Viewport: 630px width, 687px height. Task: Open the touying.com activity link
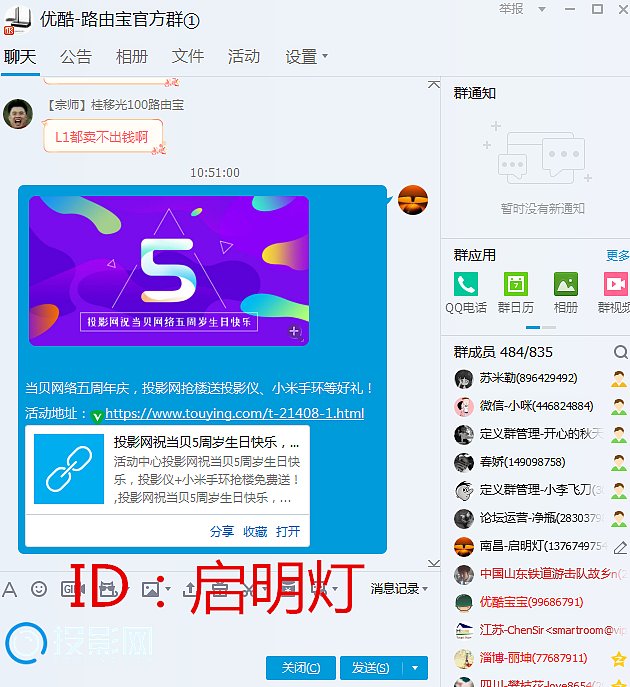234,413
